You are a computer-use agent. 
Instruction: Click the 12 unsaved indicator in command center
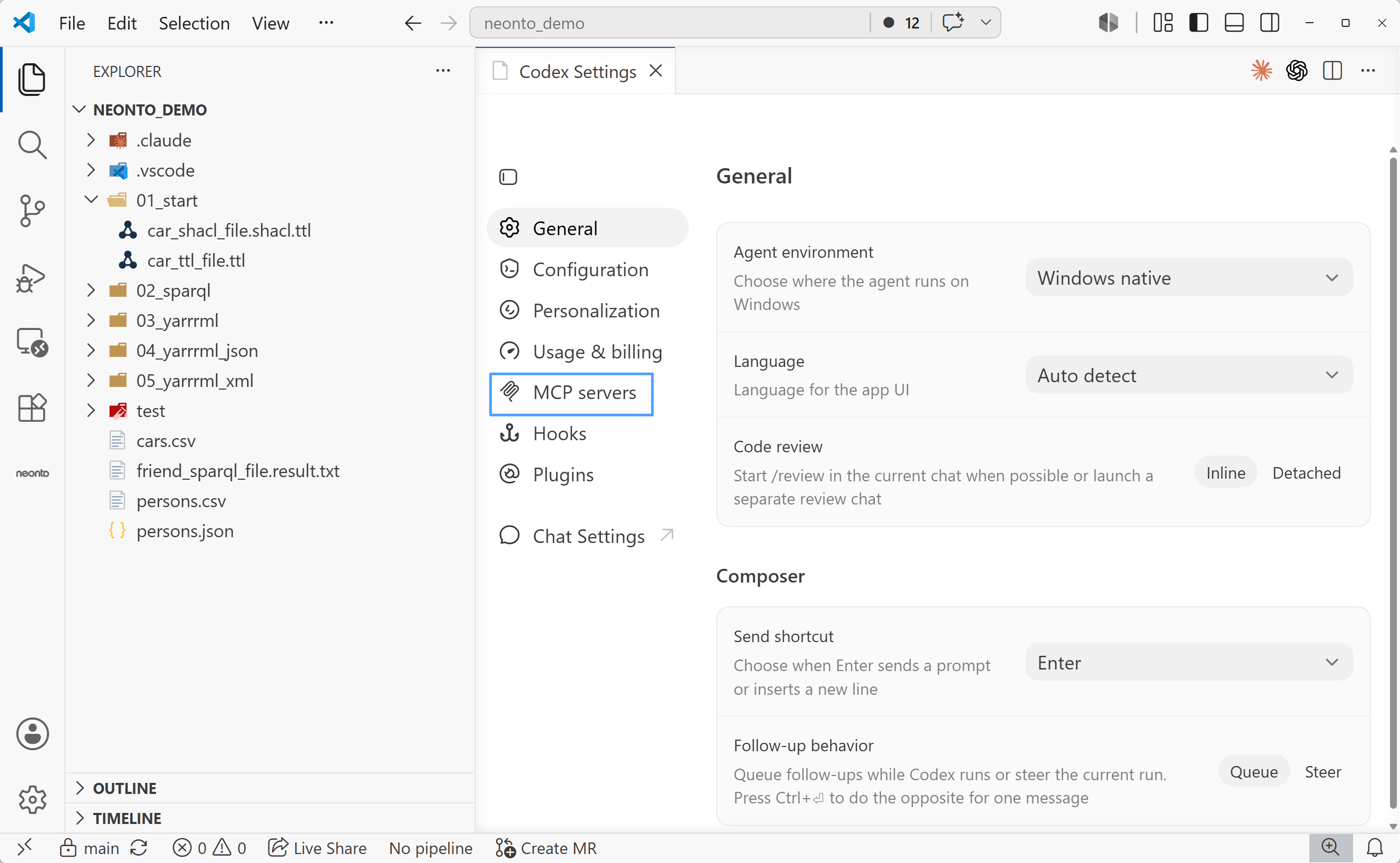901,23
